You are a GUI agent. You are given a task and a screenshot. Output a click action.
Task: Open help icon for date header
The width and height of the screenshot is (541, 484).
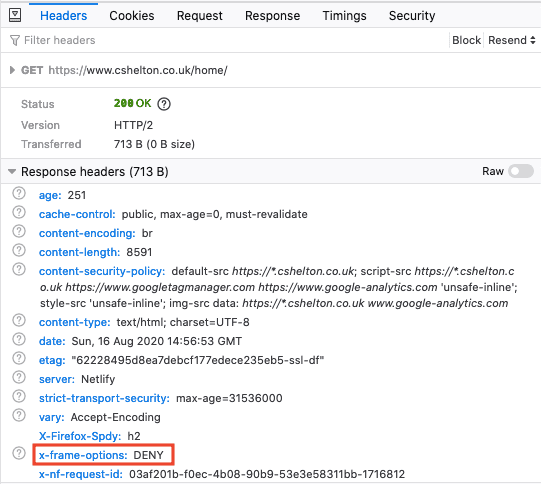19,339
